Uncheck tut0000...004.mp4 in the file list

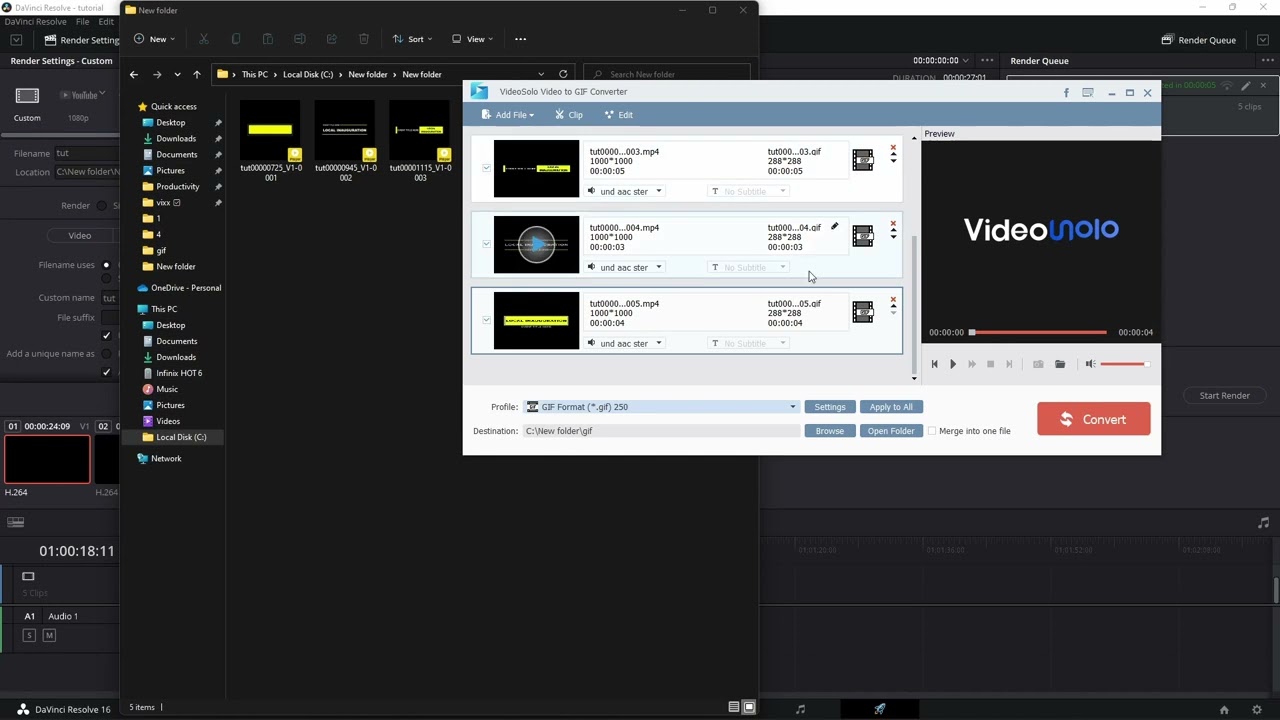487,244
